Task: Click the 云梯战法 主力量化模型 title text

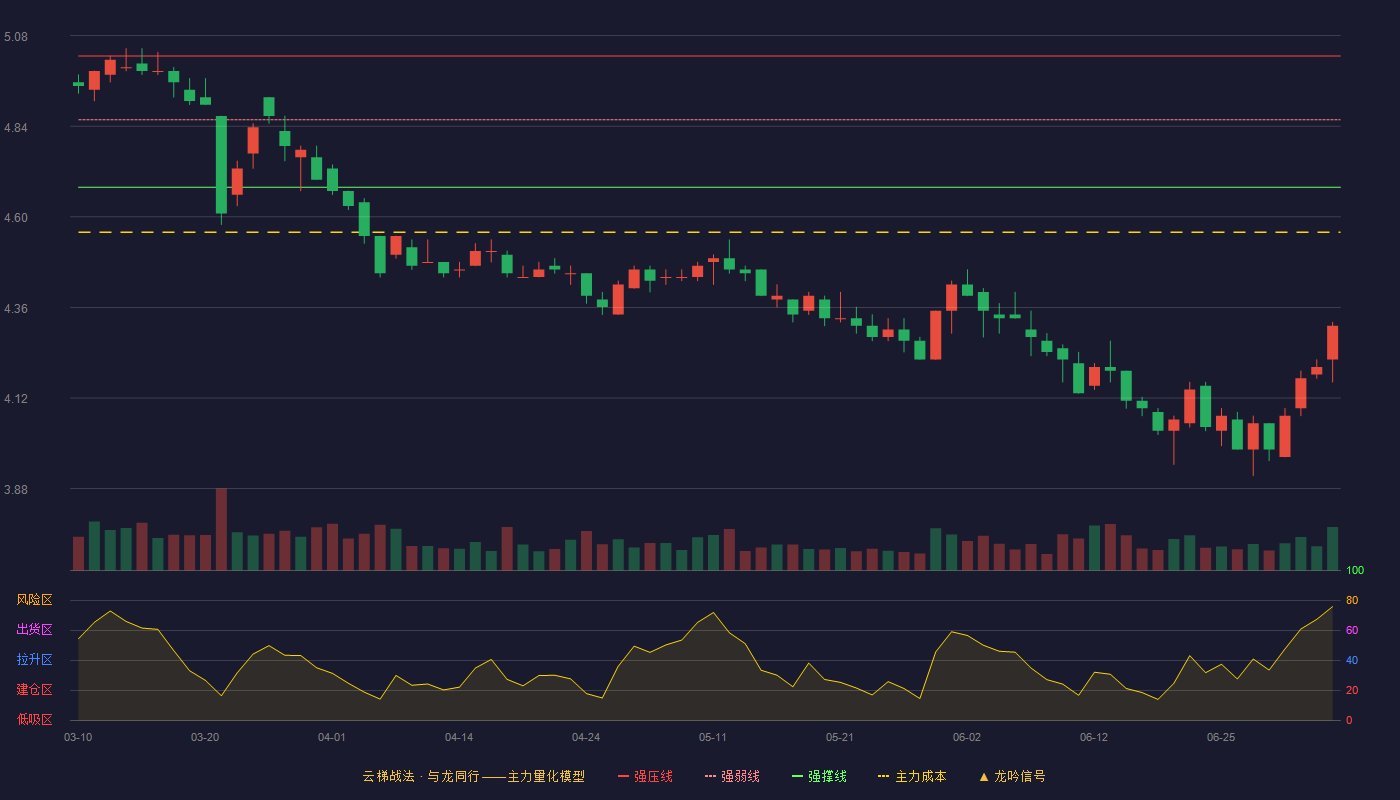Action: (473, 776)
